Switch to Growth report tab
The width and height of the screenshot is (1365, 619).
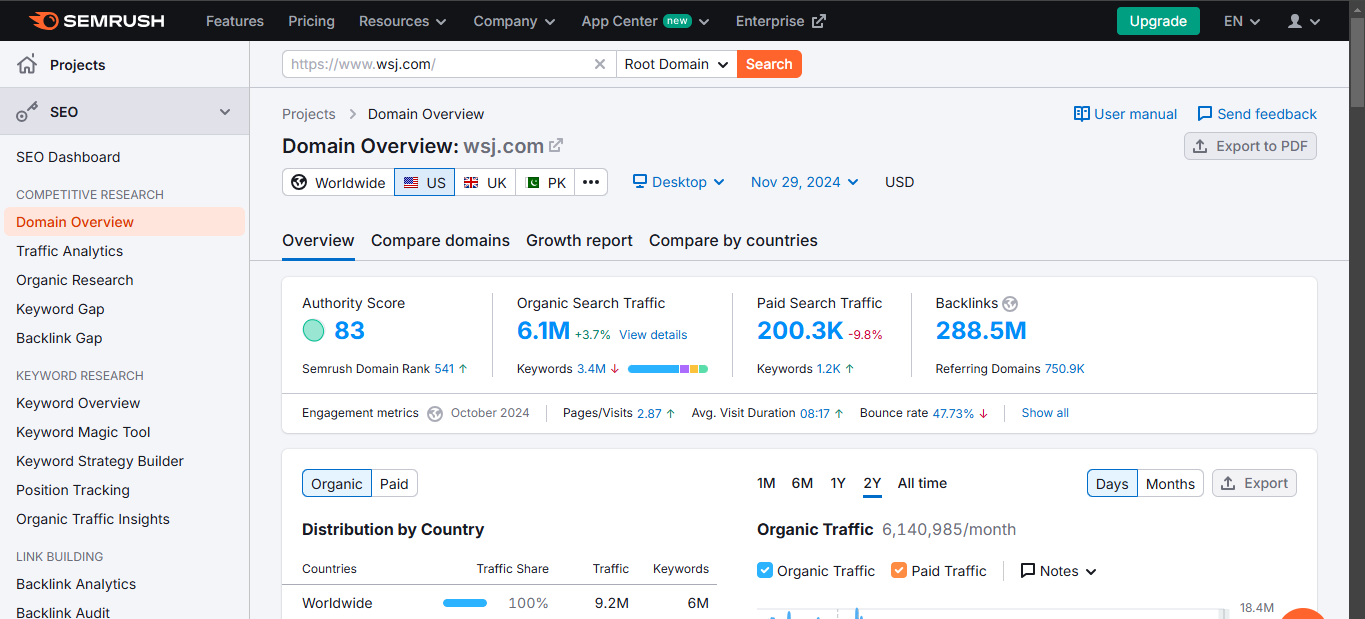click(579, 240)
